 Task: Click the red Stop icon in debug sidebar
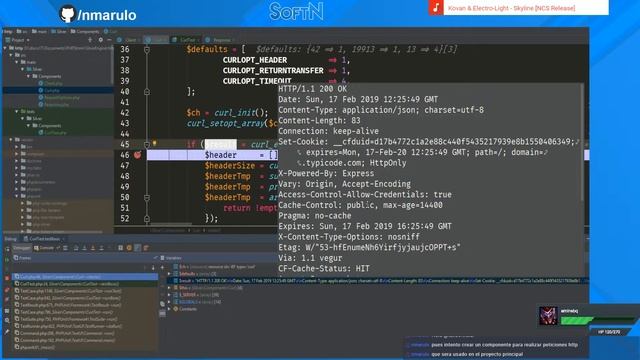[x=7, y=278]
